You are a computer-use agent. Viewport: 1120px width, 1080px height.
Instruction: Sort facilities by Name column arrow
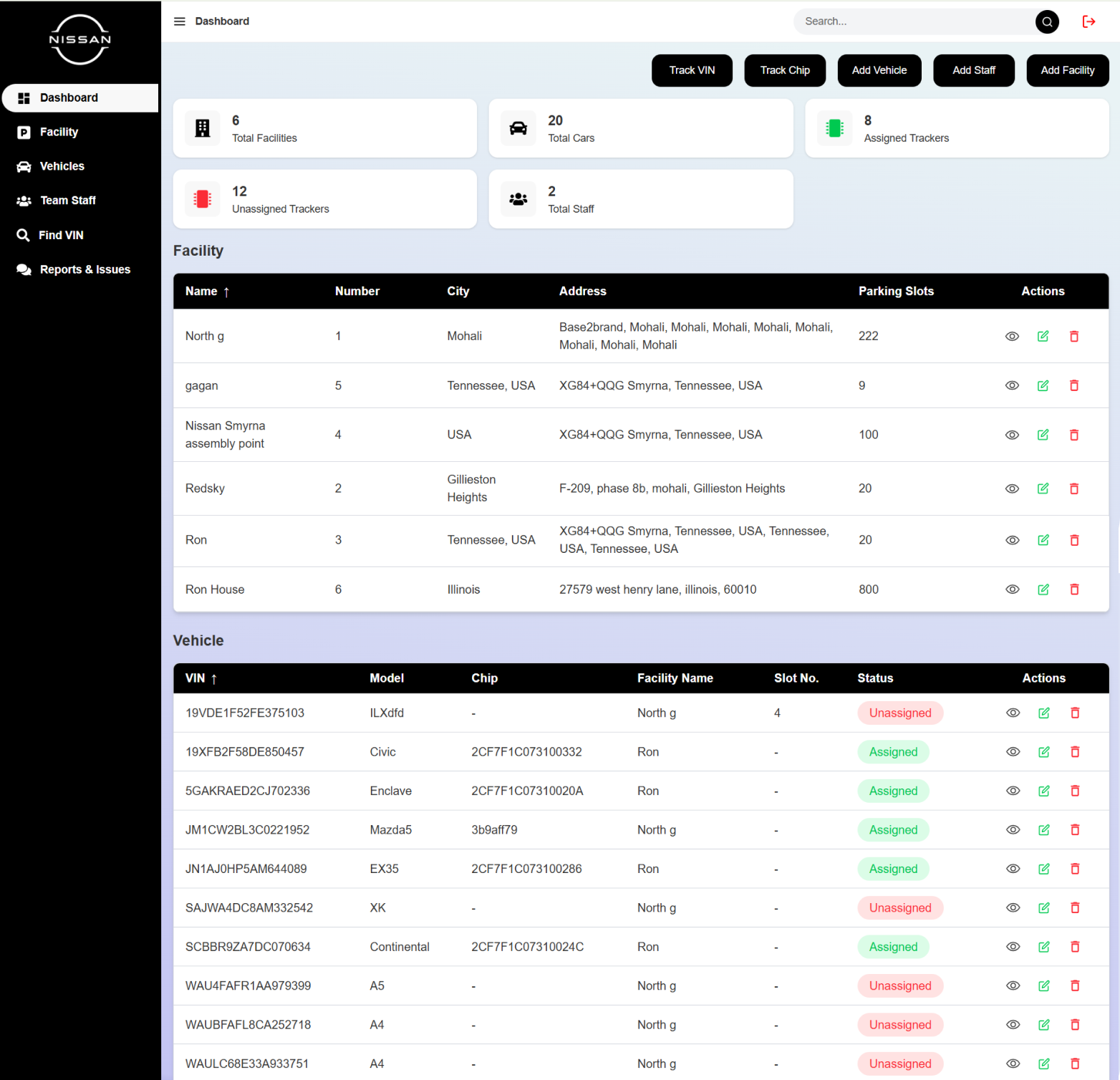tap(226, 291)
